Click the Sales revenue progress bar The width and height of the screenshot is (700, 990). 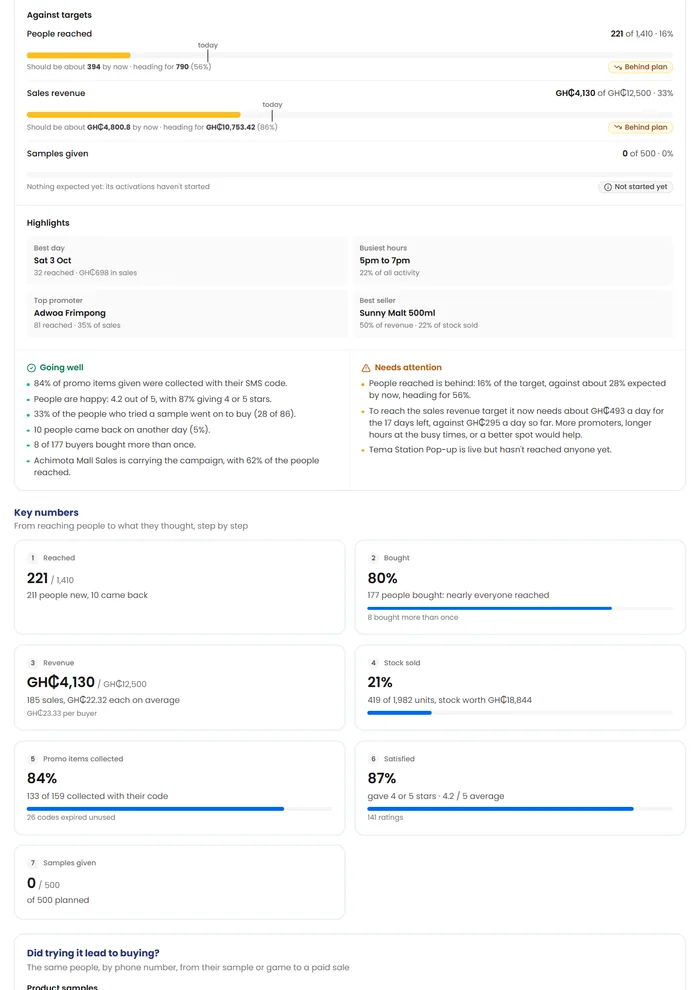pyautogui.click(x=350, y=115)
